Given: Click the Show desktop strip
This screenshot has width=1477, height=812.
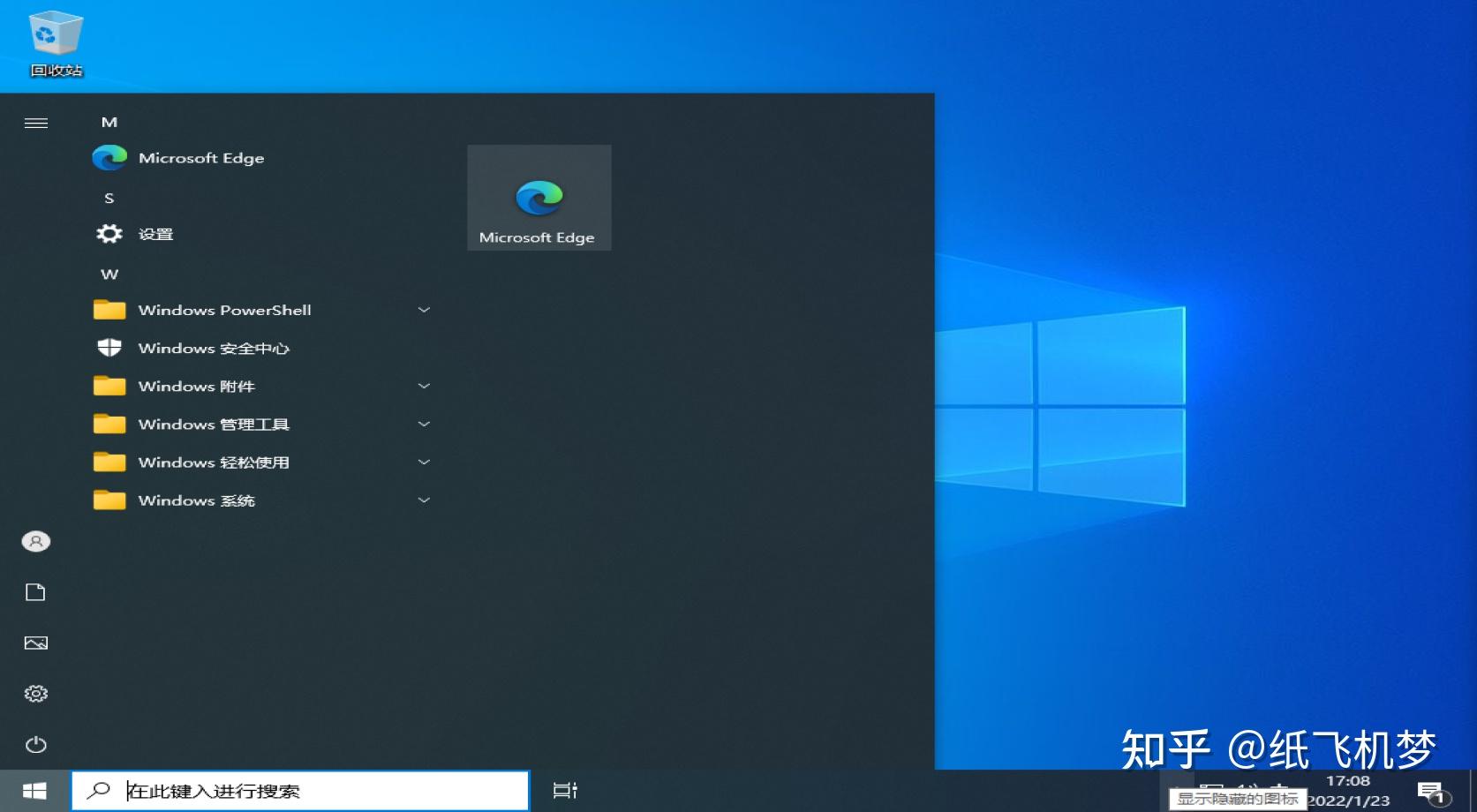Looking at the screenshot, I should [x=1473, y=791].
